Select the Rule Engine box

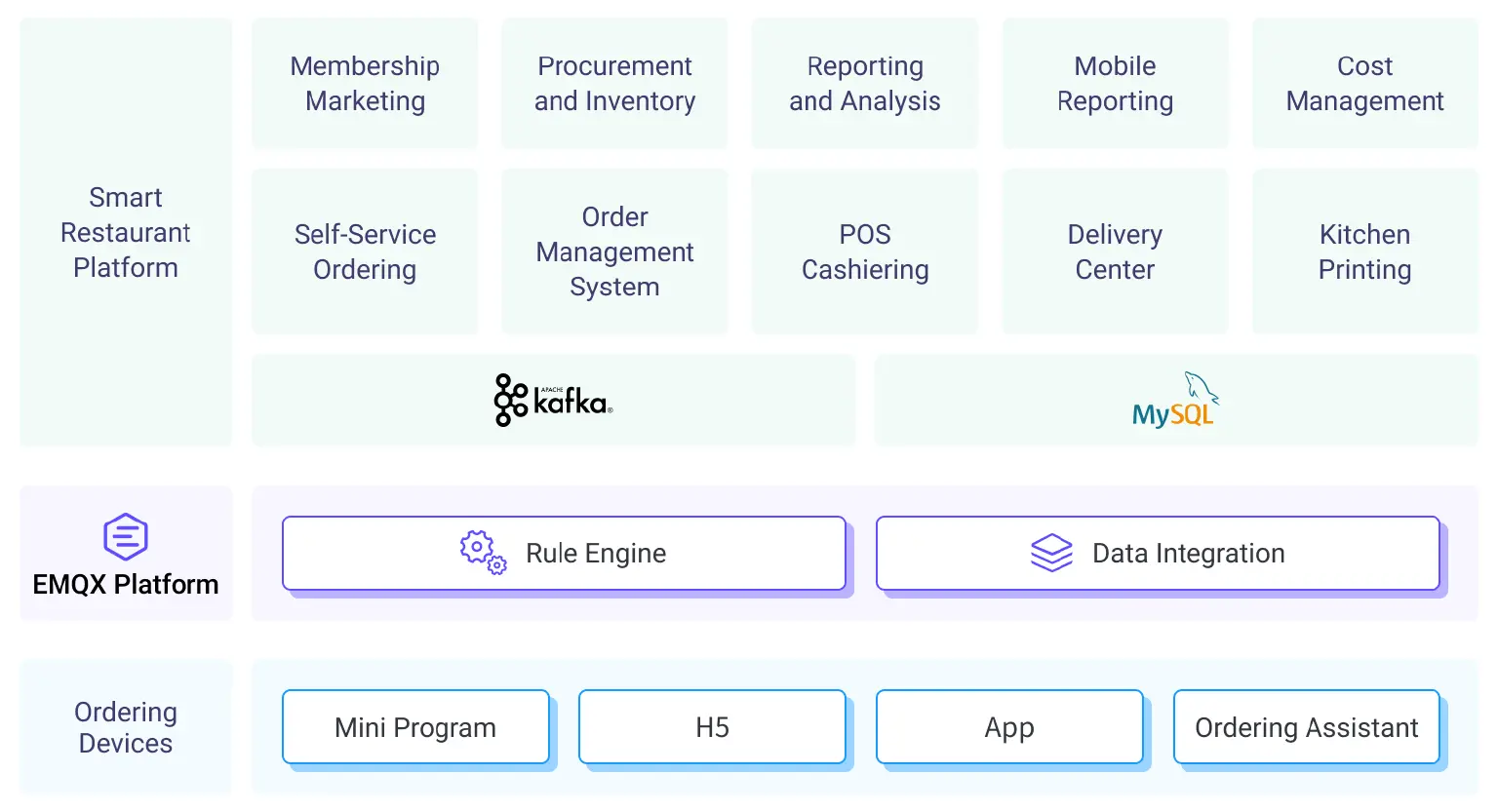tap(564, 553)
